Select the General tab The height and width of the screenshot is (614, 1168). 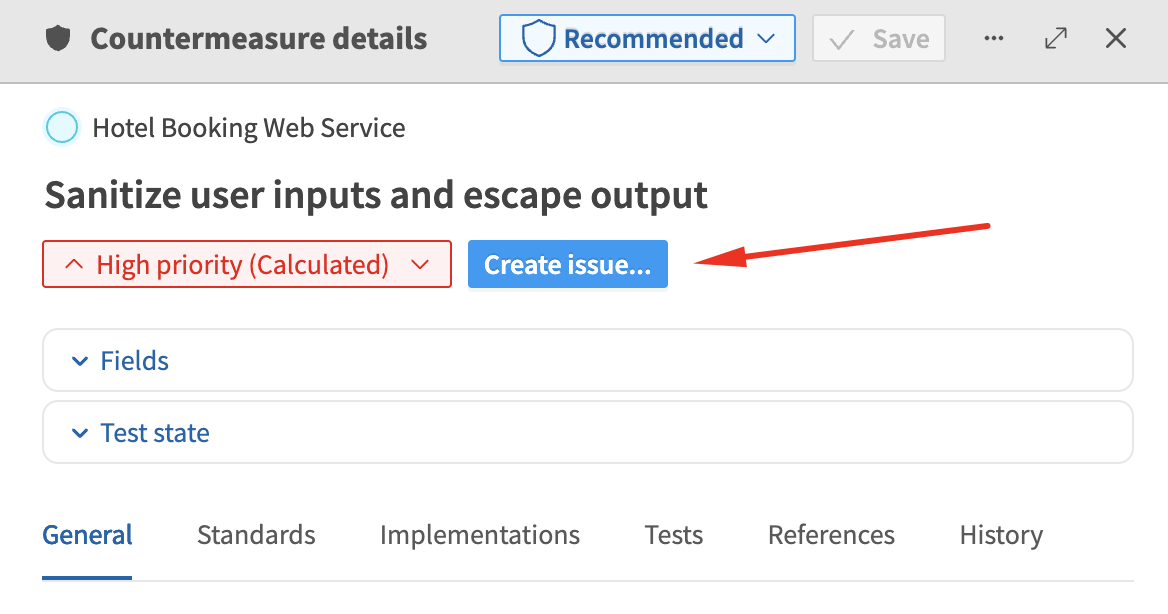click(x=87, y=535)
